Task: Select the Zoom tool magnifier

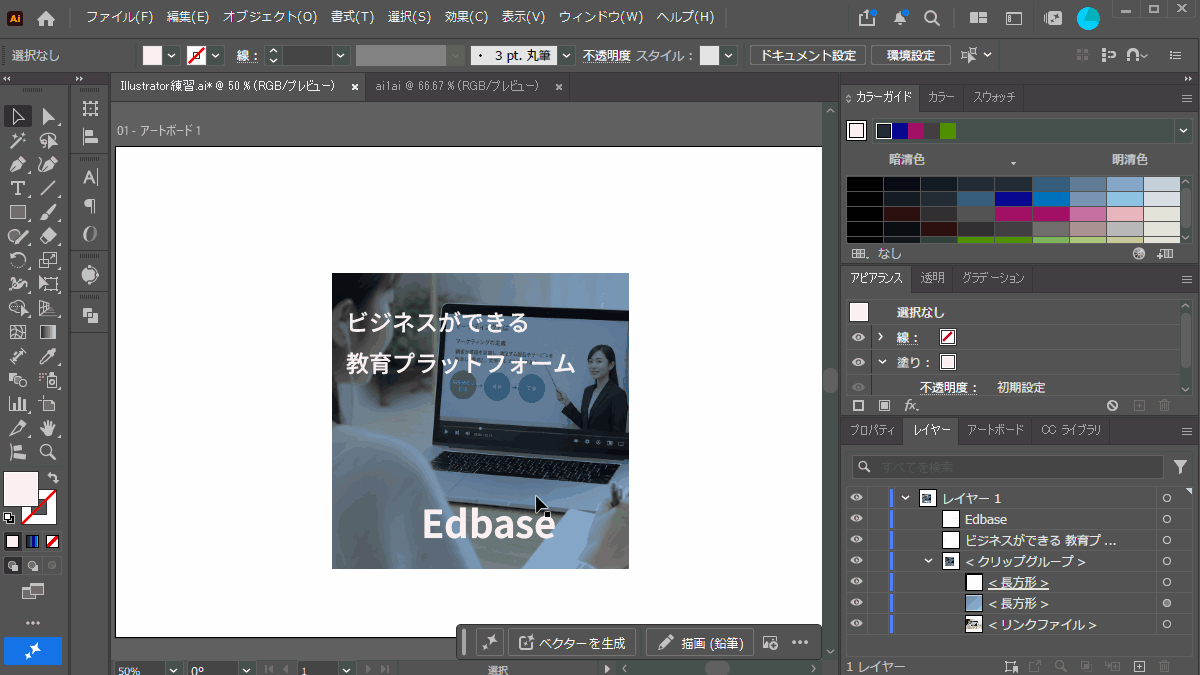Action: [48, 453]
